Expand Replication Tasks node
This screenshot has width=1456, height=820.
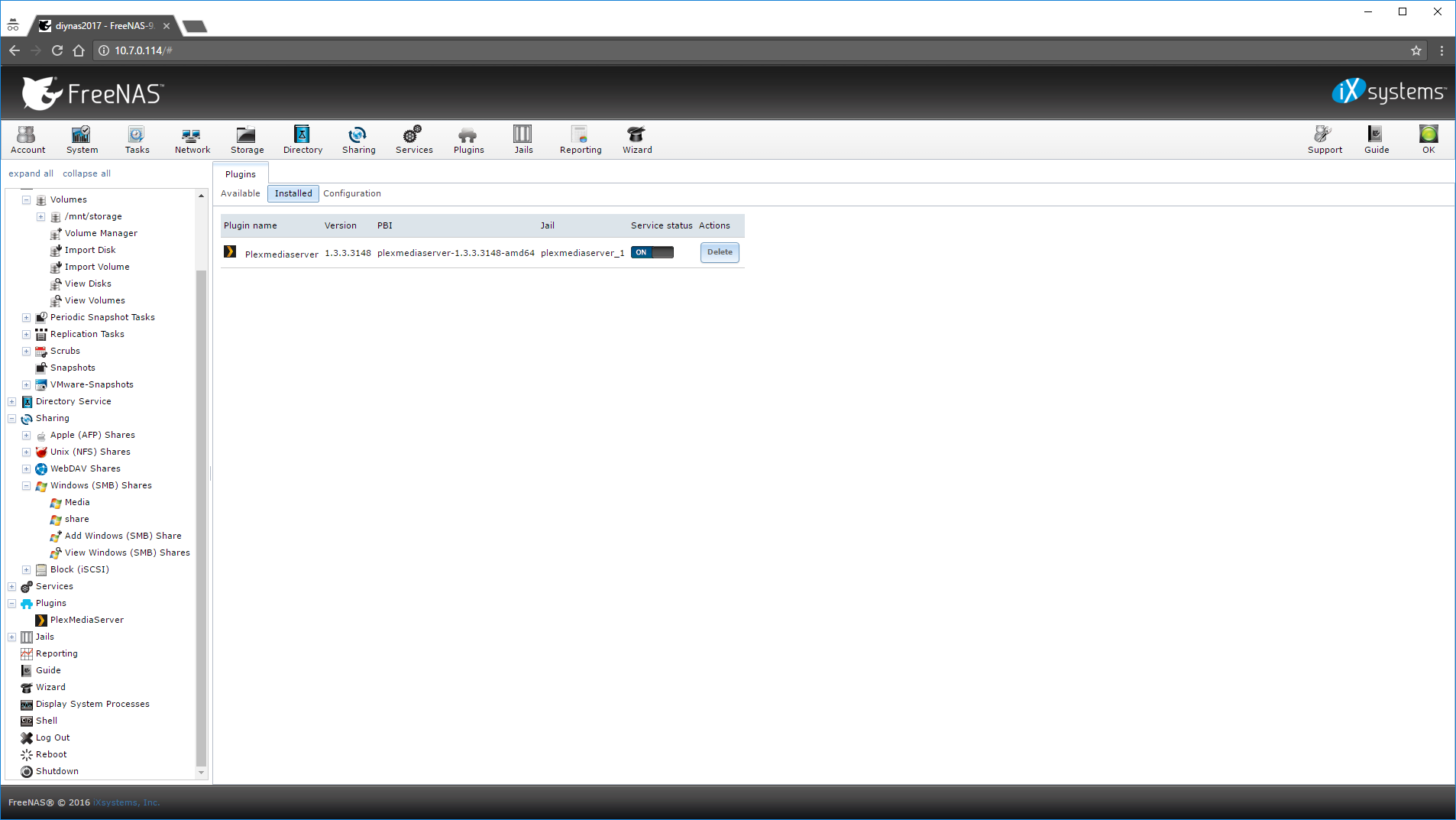tap(26, 335)
